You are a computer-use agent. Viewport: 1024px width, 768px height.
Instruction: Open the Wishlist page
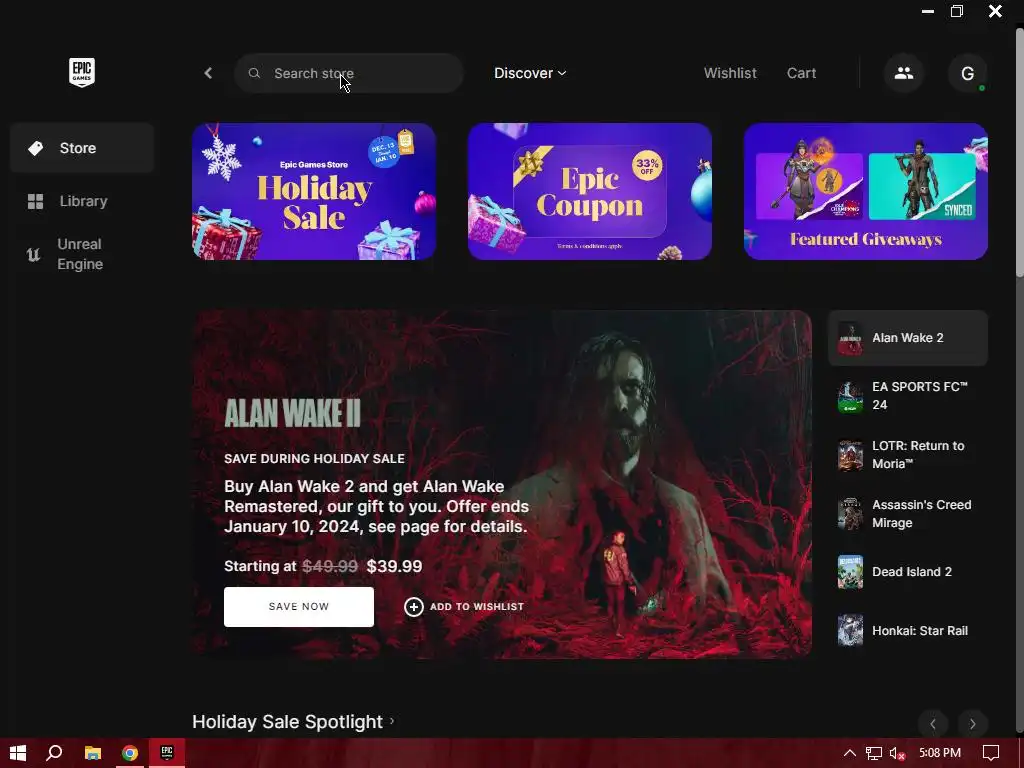(730, 73)
